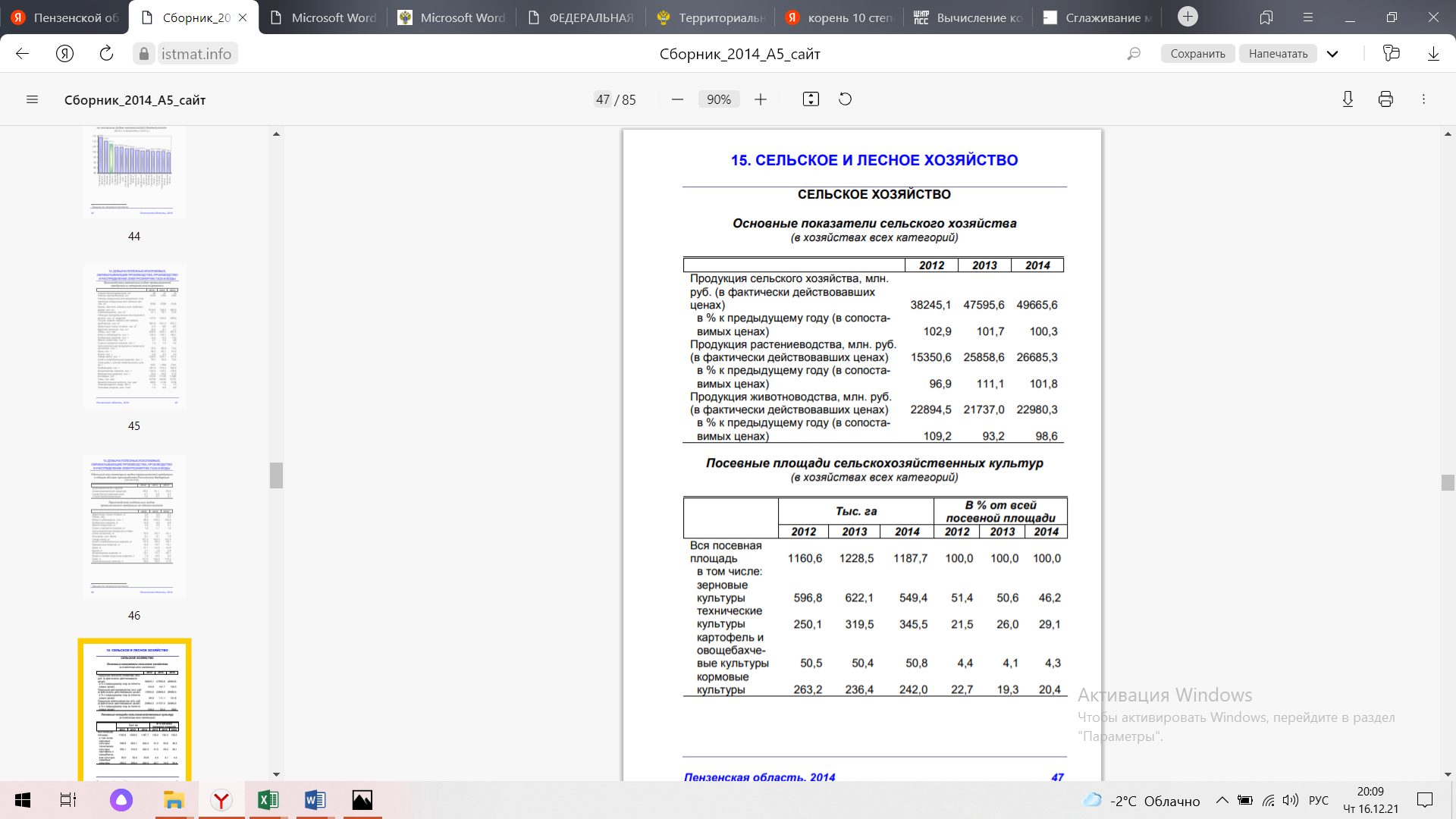Open the browser main menu
Viewport: 1456px width, 819px height.
click(1308, 17)
